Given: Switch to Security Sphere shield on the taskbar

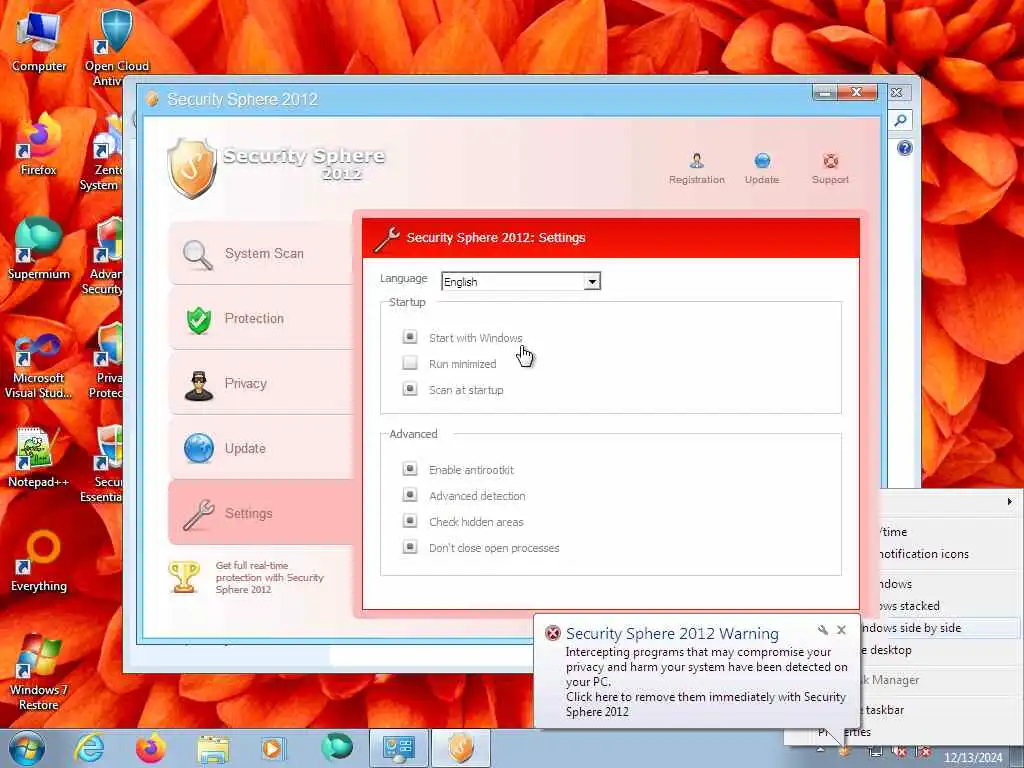Looking at the screenshot, I should (x=460, y=748).
